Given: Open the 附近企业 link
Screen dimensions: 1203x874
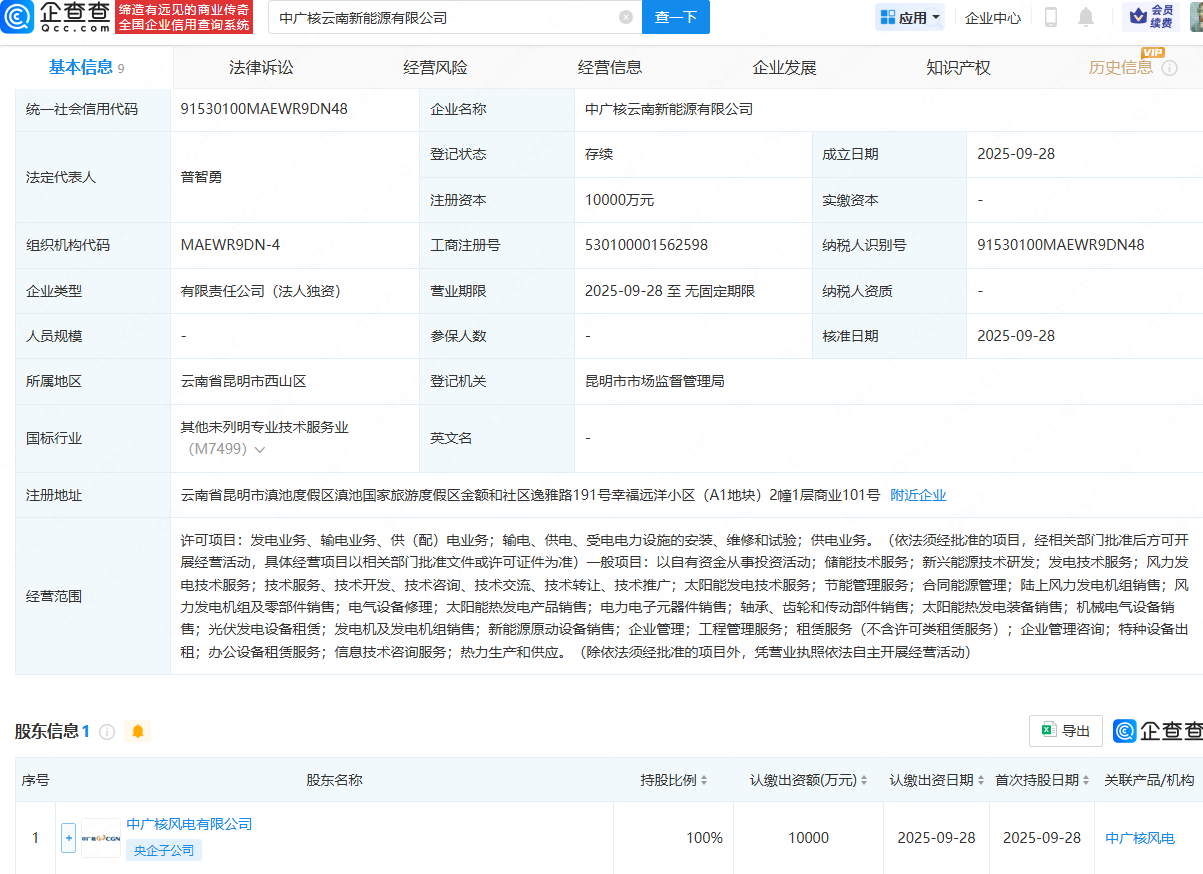Looking at the screenshot, I should (918, 495).
